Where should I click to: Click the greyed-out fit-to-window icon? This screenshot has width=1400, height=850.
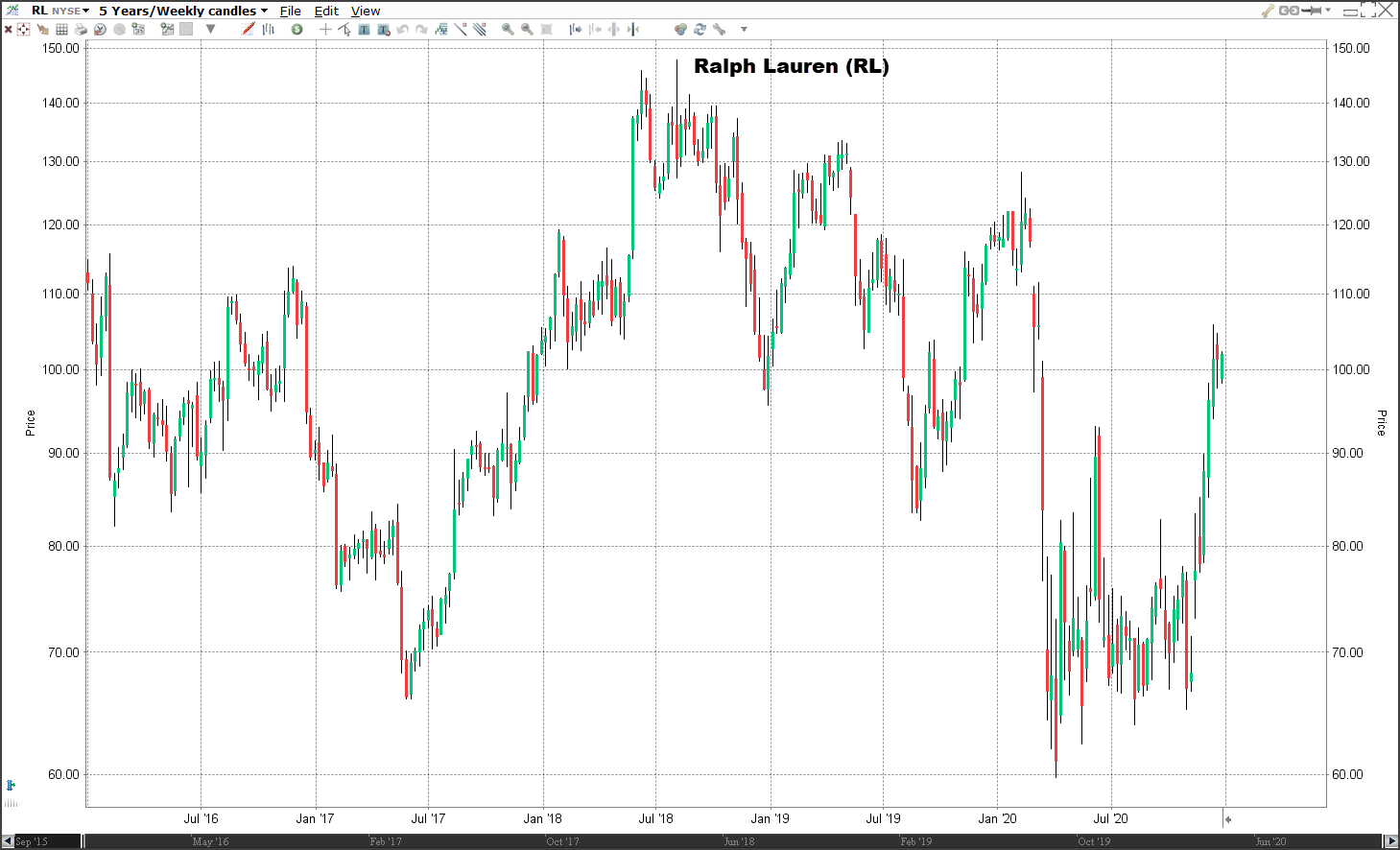click(546, 30)
